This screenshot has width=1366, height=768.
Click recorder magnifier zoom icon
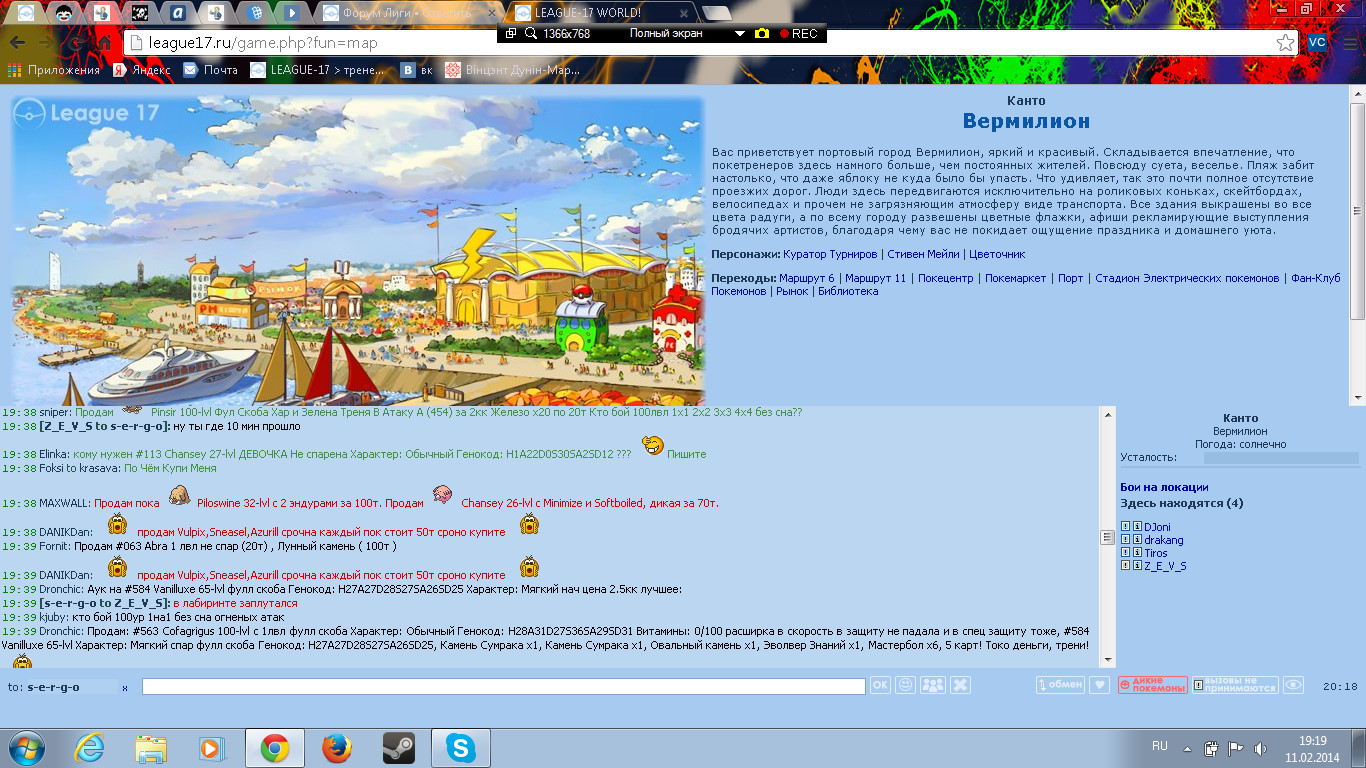[x=529, y=33]
